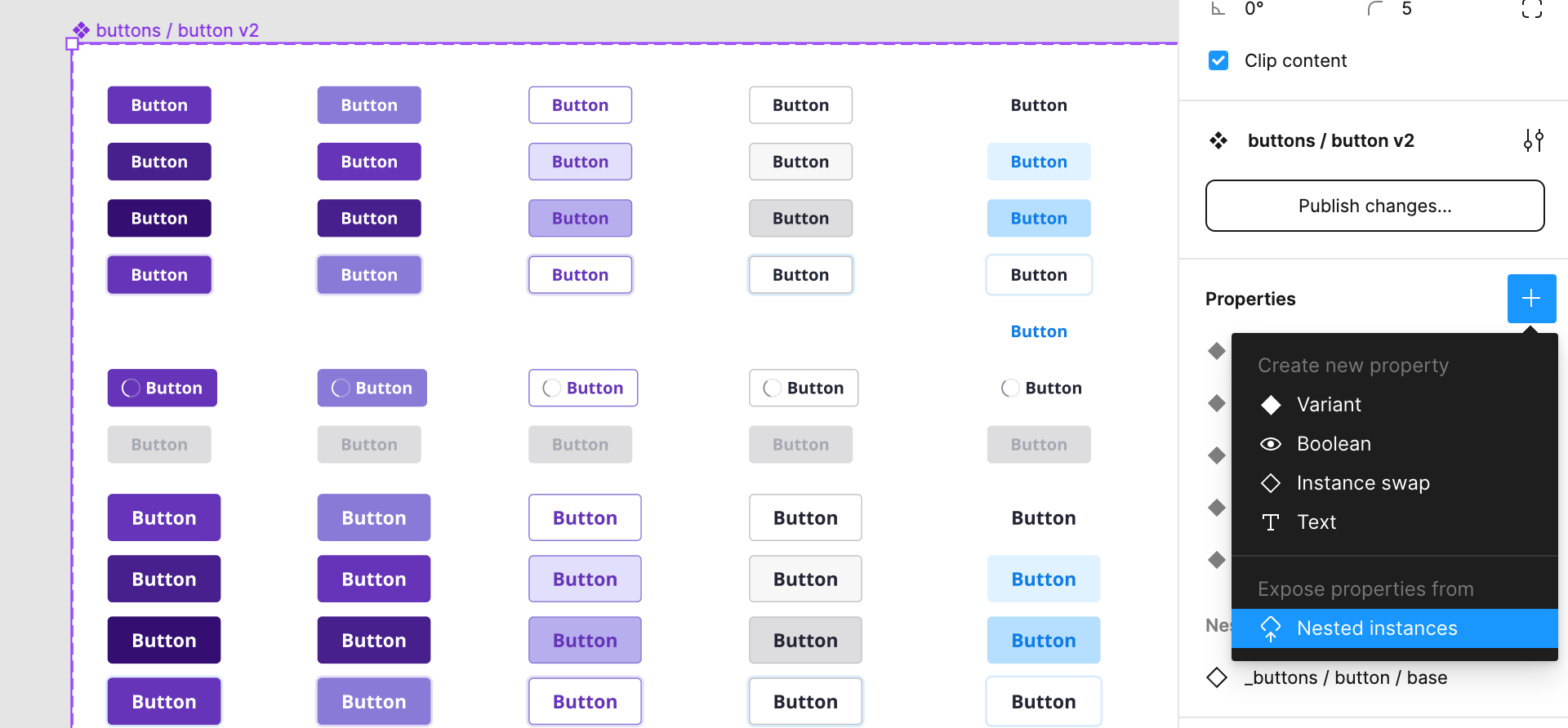Click the buttons / button v2 frame label on canvas
This screenshot has height=728, width=1568.
(x=177, y=30)
